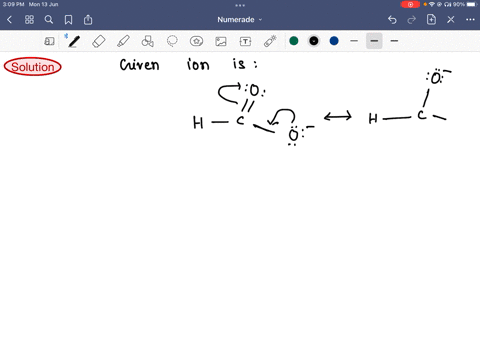480x360 pixels.
Task: Select the thickest stroke width
Action: point(394,41)
